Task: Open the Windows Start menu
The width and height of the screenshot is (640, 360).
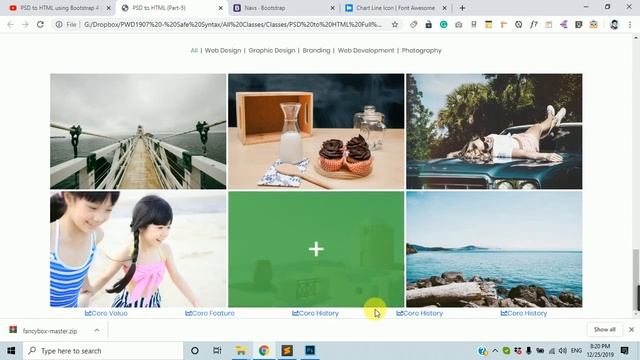Action: tap(11, 351)
